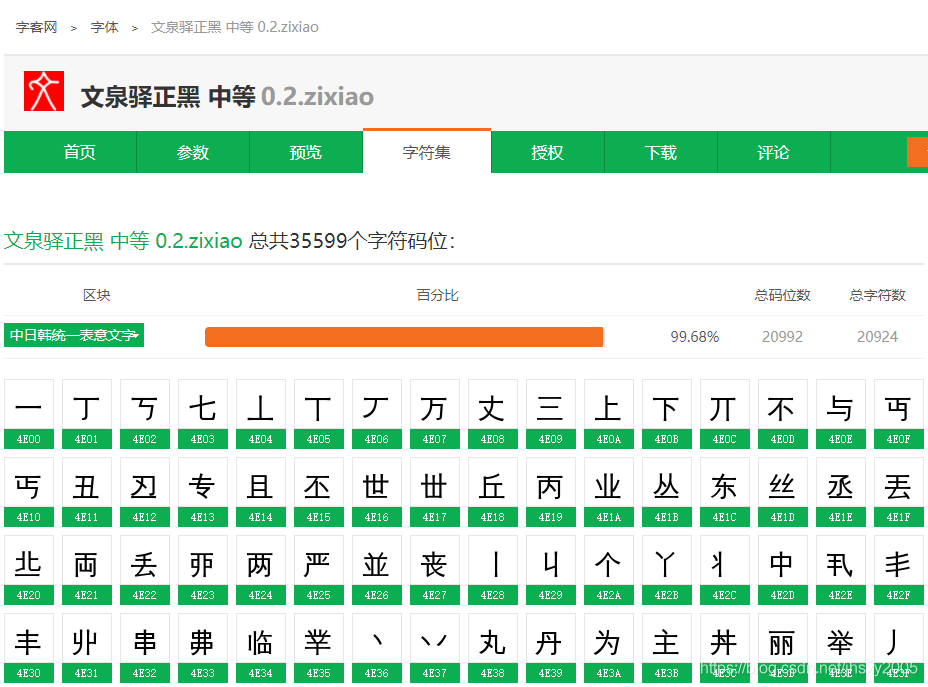
Task: Select the glyph tile 4E3B
Action: [666, 649]
